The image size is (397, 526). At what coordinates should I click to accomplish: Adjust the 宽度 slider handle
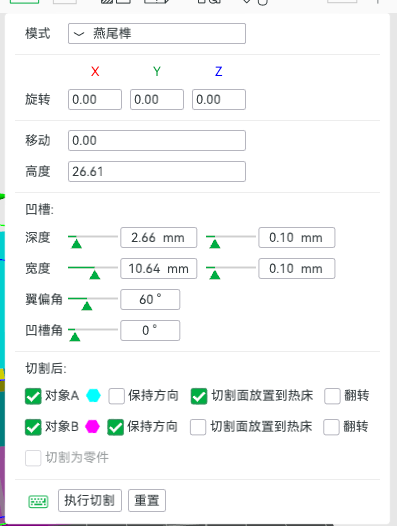pos(95,275)
